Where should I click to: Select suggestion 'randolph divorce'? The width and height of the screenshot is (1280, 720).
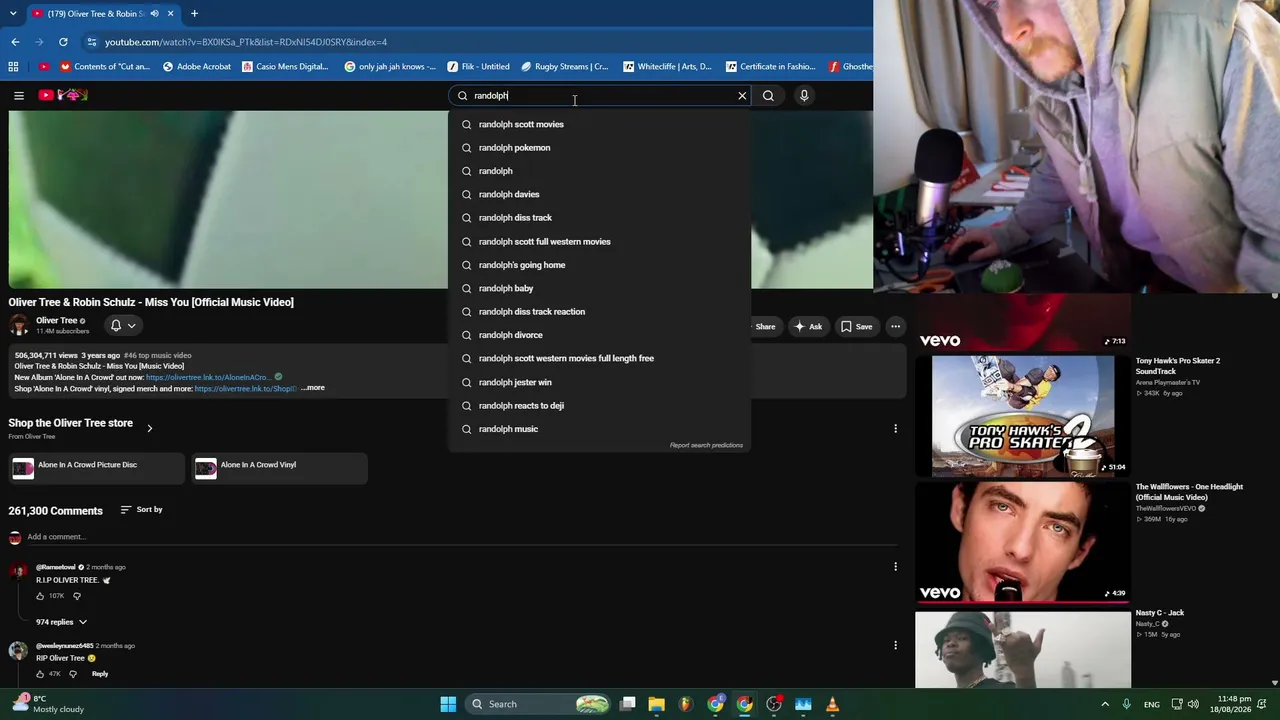[600, 335]
